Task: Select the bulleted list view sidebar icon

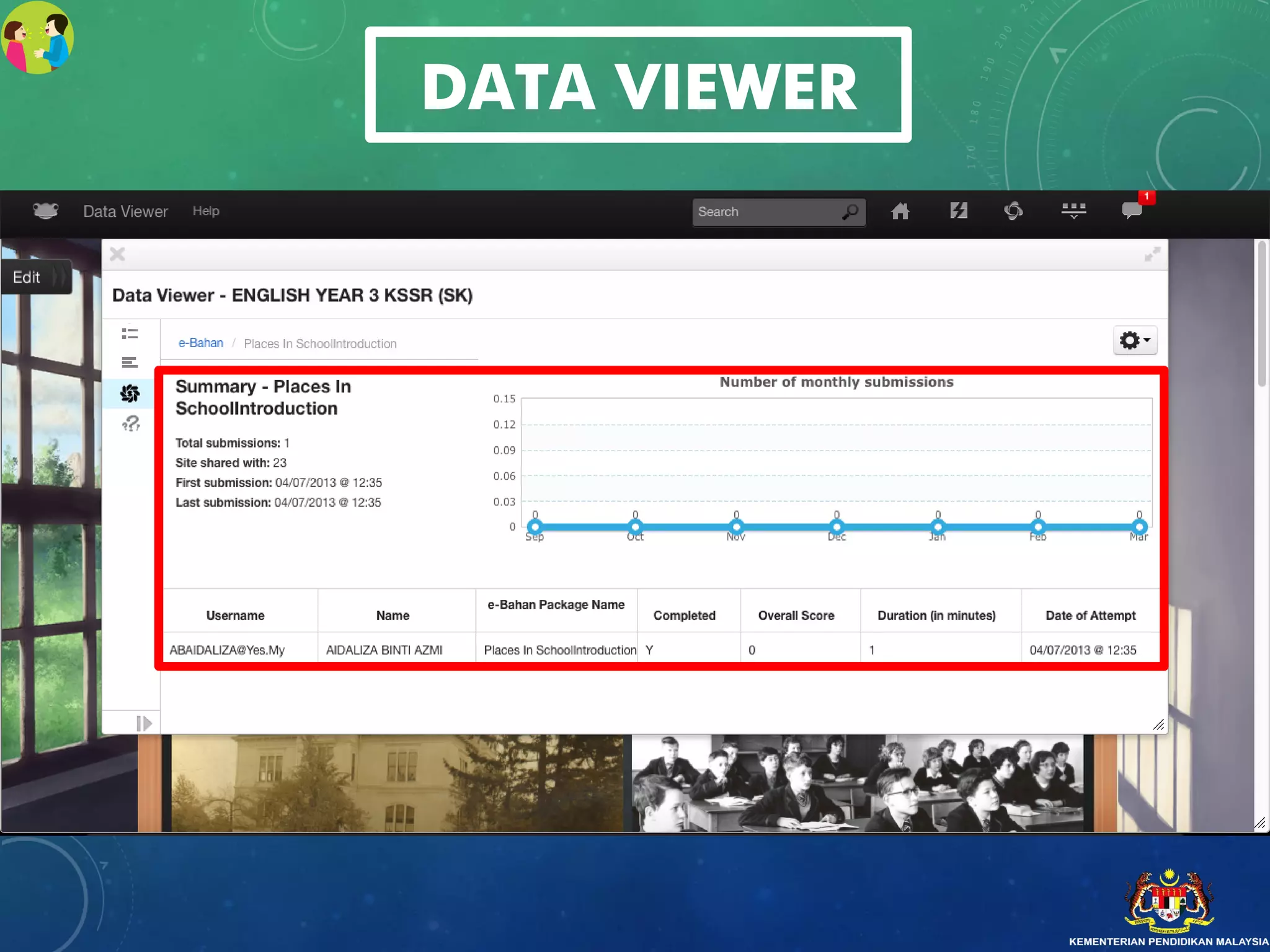Action: click(130, 333)
